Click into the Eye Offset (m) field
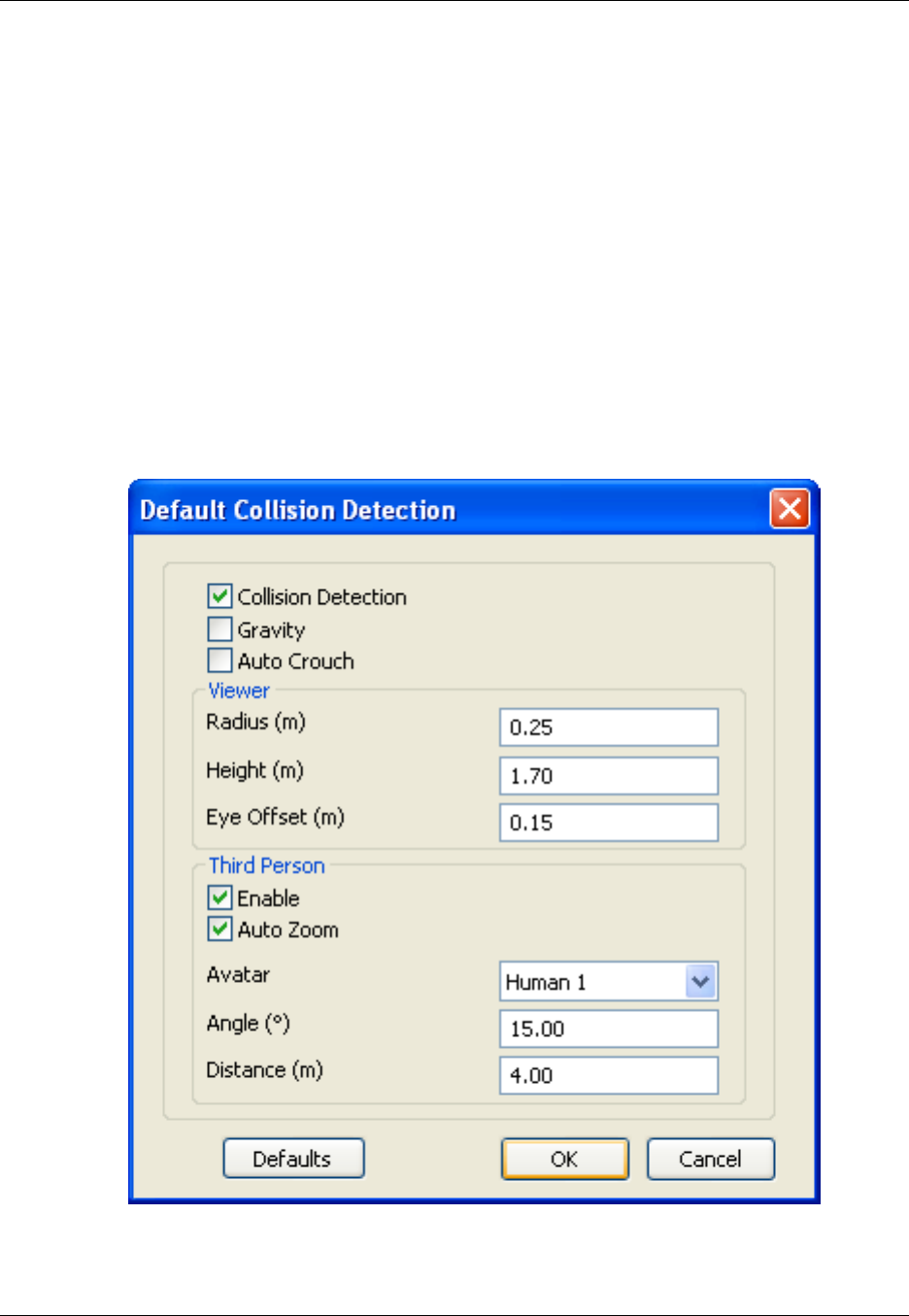 click(x=609, y=823)
